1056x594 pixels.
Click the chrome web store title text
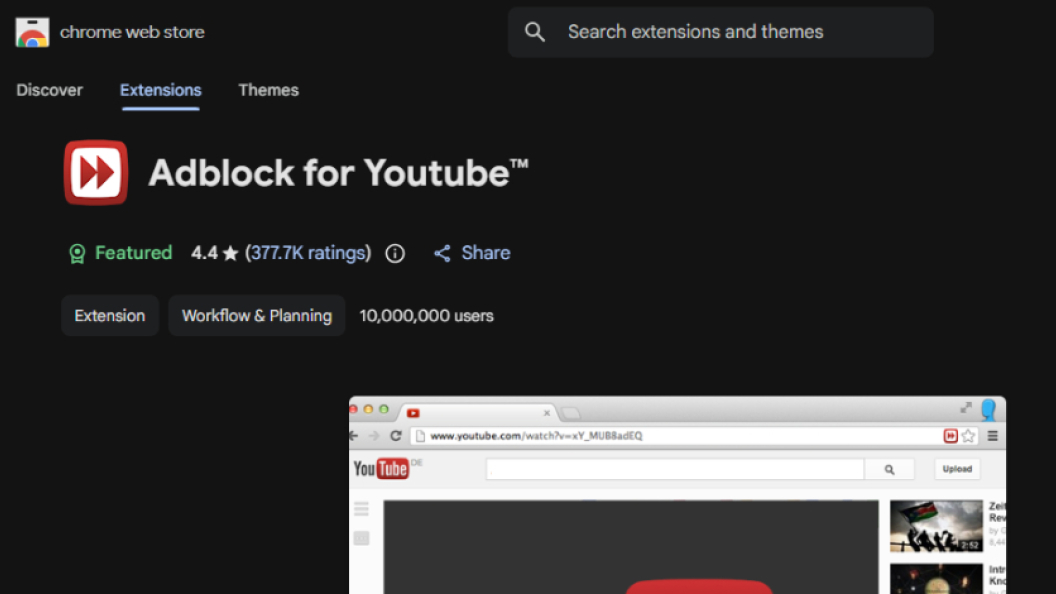coord(132,32)
